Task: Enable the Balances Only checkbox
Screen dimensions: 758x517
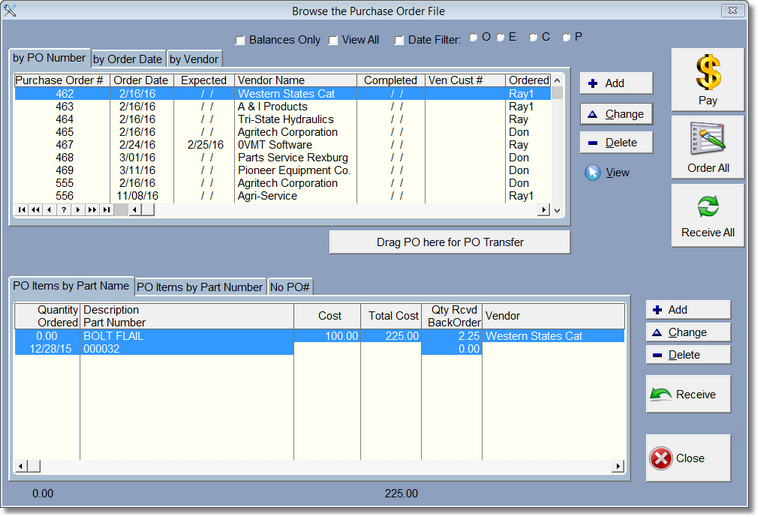Action: (x=240, y=40)
